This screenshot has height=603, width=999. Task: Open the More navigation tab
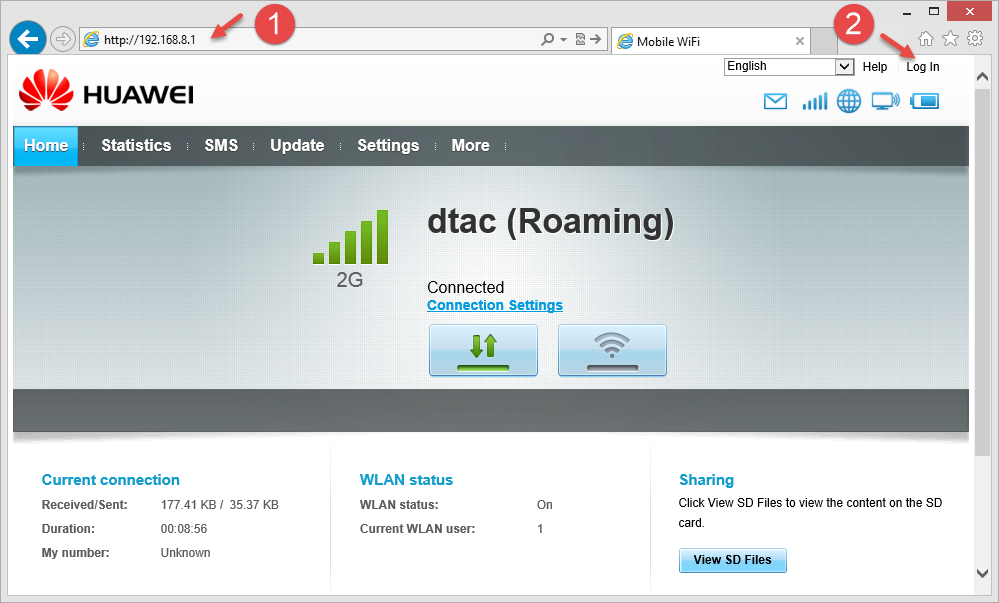pyautogui.click(x=471, y=146)
